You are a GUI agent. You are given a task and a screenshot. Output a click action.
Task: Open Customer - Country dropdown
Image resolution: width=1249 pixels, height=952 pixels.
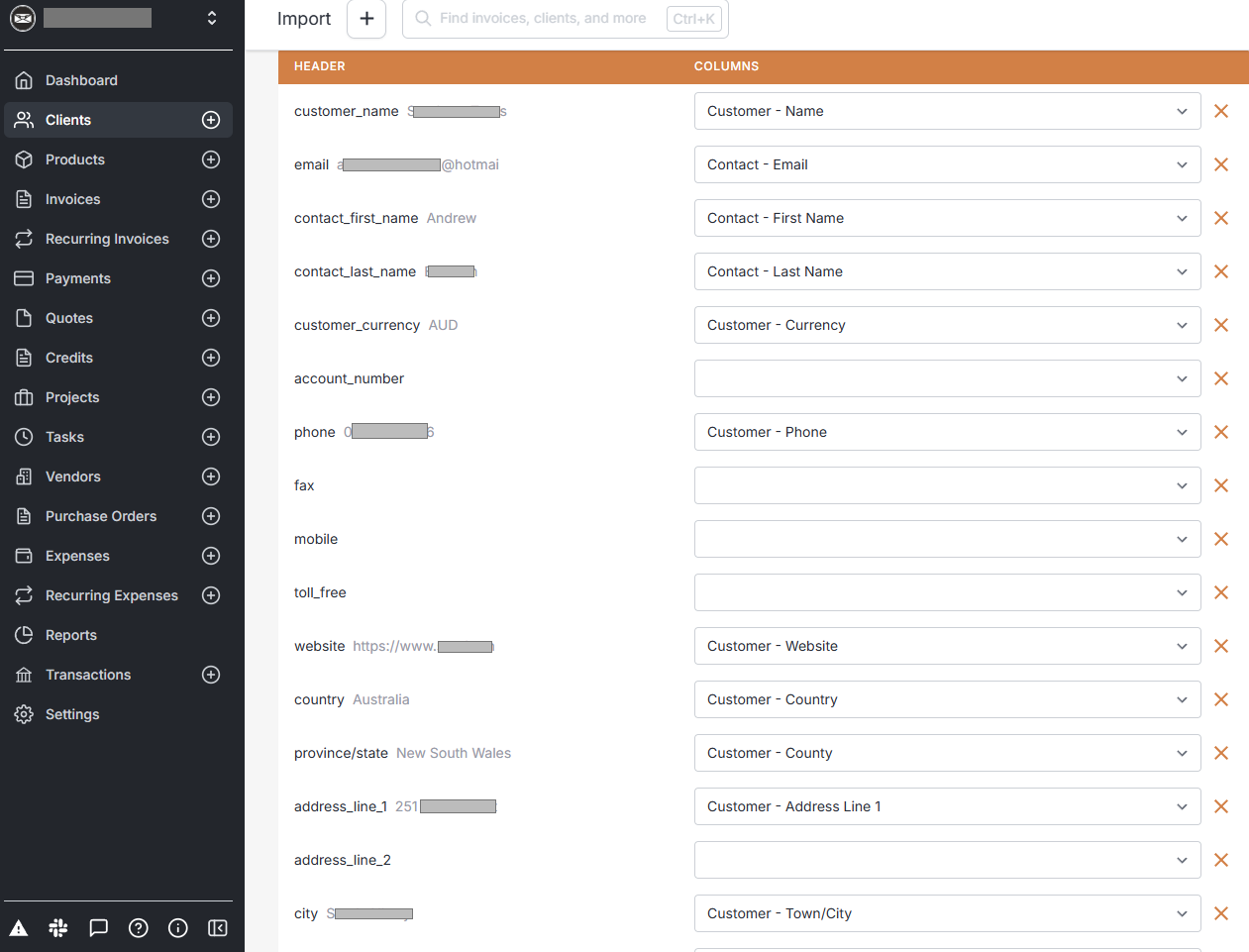point(947,699)
